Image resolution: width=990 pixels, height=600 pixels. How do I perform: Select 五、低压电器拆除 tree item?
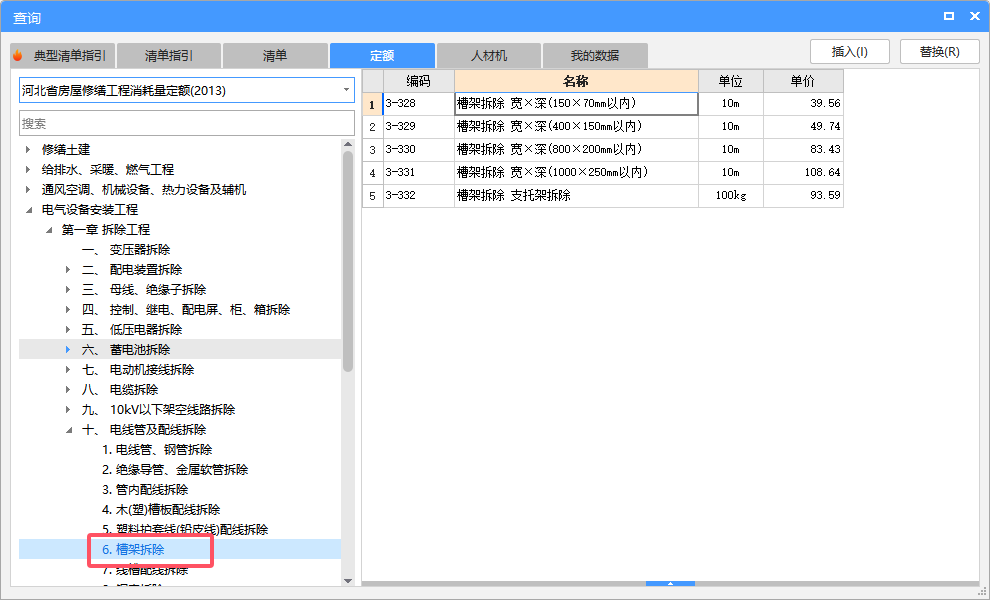tap(131, 330)
